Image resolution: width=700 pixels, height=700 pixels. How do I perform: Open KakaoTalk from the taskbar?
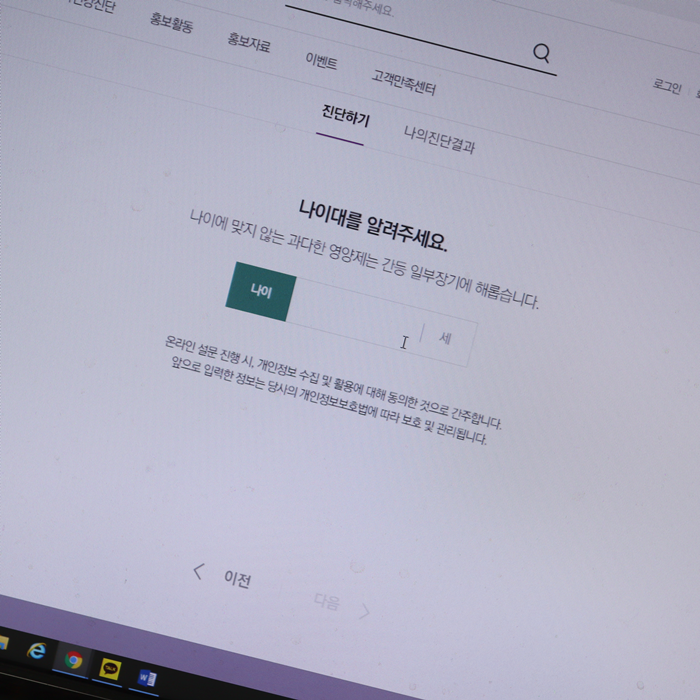tap(110, 669)
